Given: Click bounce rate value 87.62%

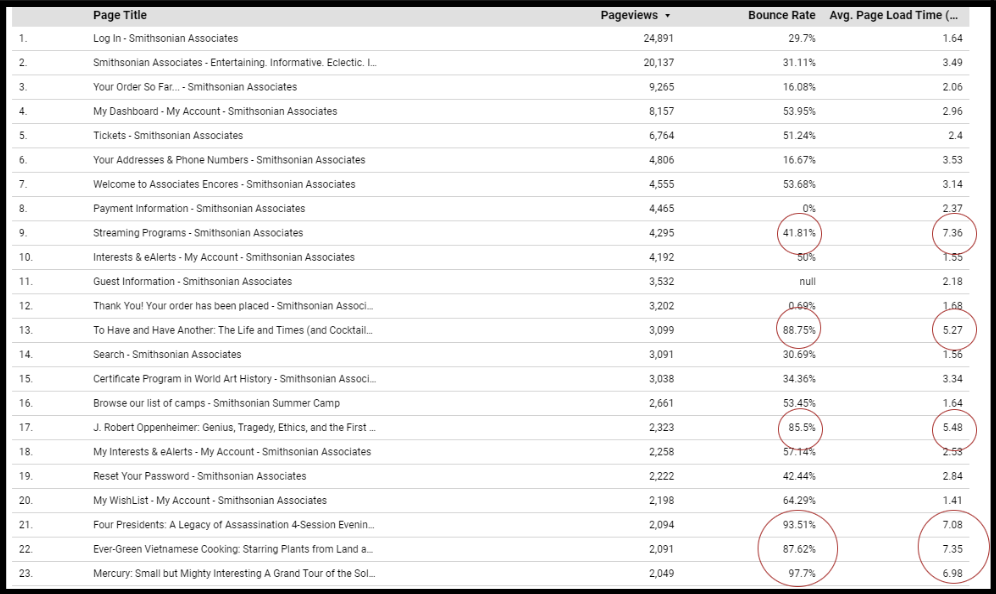Looking at the screenshot, I should pyautogui.click(x=799, y=549).
